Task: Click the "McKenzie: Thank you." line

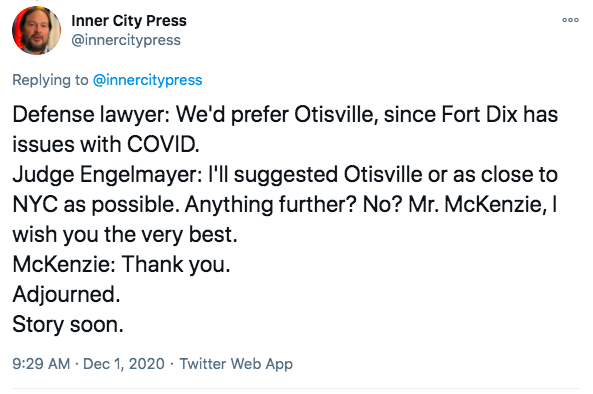Action: 121,264
